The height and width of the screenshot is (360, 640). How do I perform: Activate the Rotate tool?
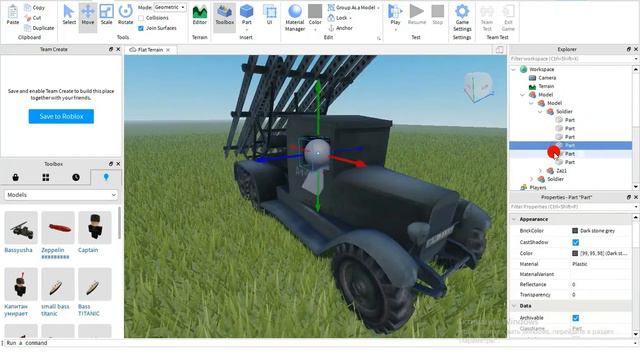(x=125, y=15)
